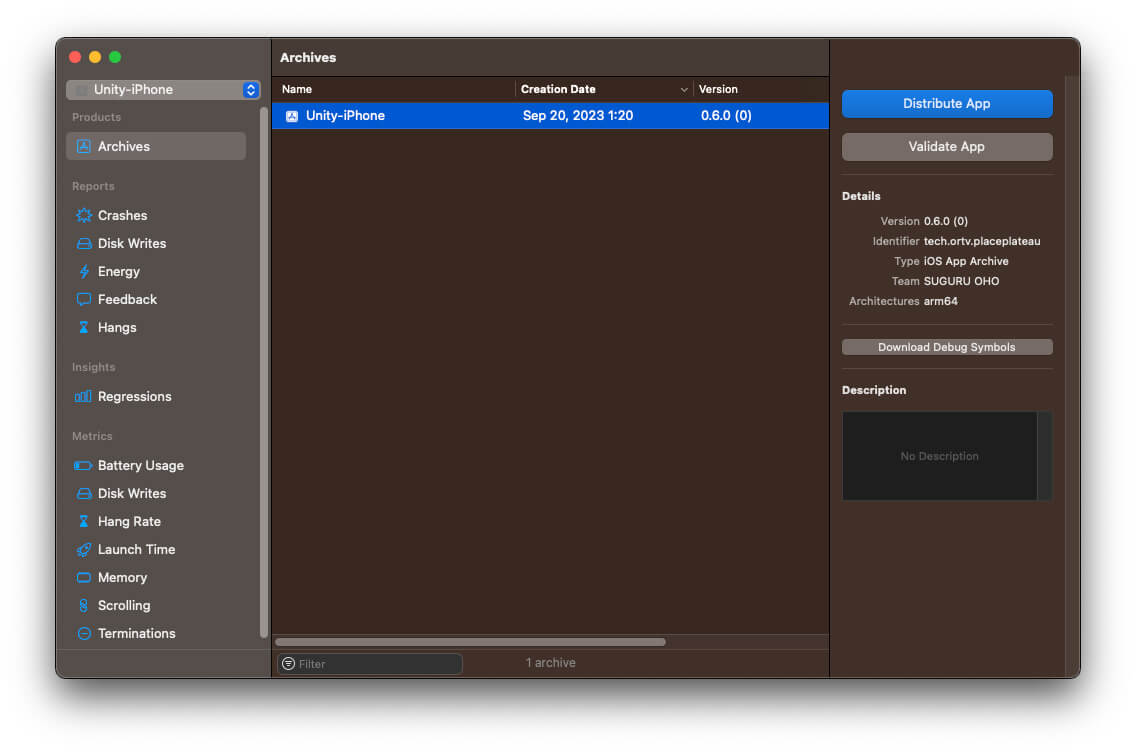Click the Unity-iPhone archive row icon
Viewport: 1136px width, 752px height.
292,116
